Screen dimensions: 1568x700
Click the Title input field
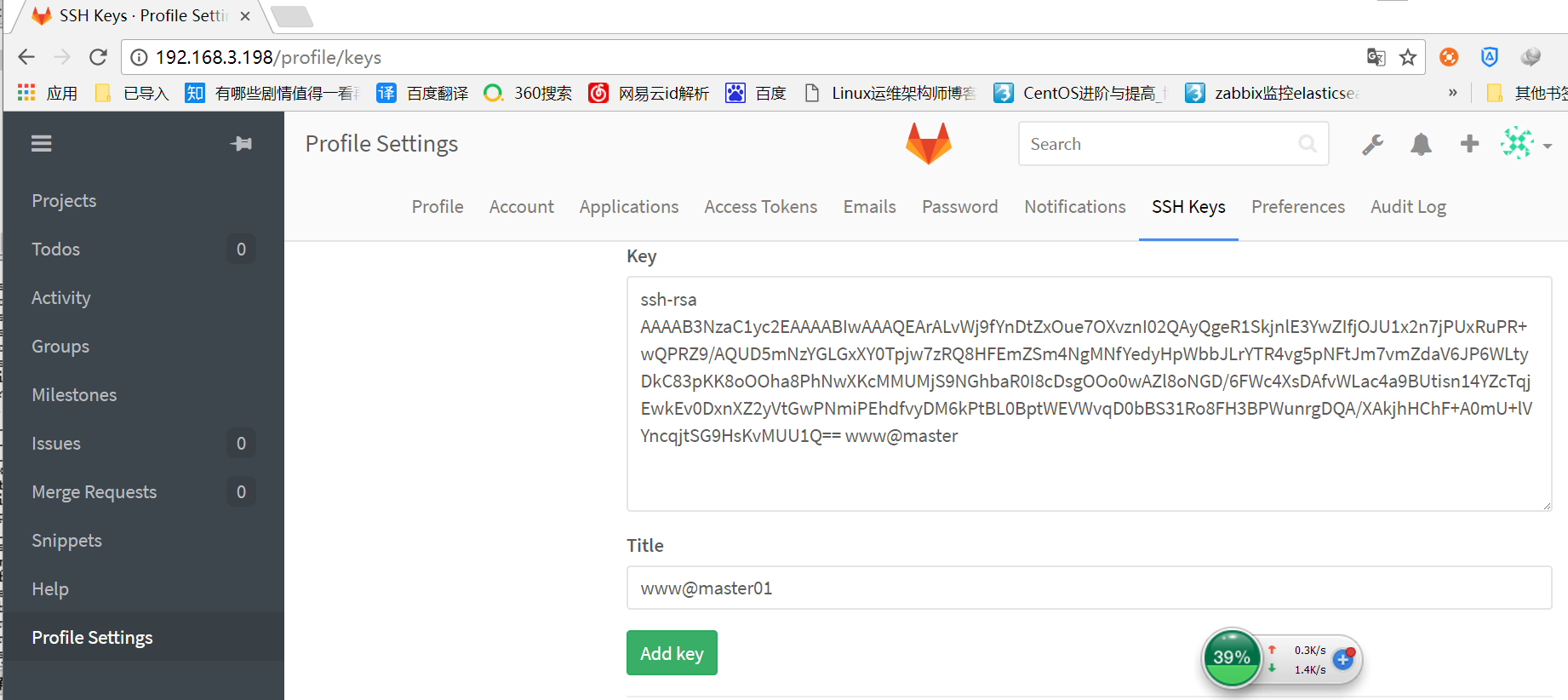pyautogui.click(x=1089, y=588)
